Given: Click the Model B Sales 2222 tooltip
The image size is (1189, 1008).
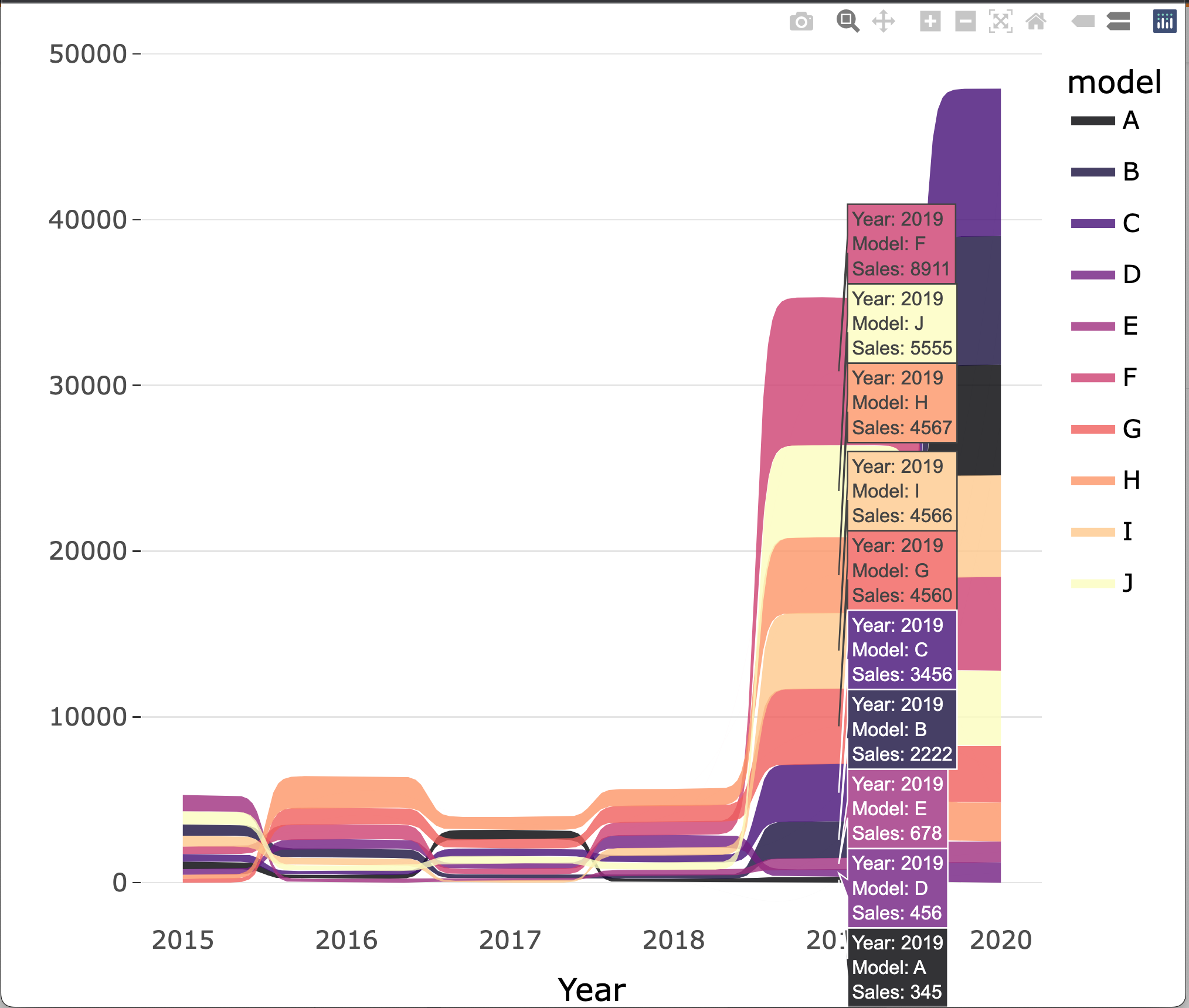Looking at the screenshot, I should [902, 729].
